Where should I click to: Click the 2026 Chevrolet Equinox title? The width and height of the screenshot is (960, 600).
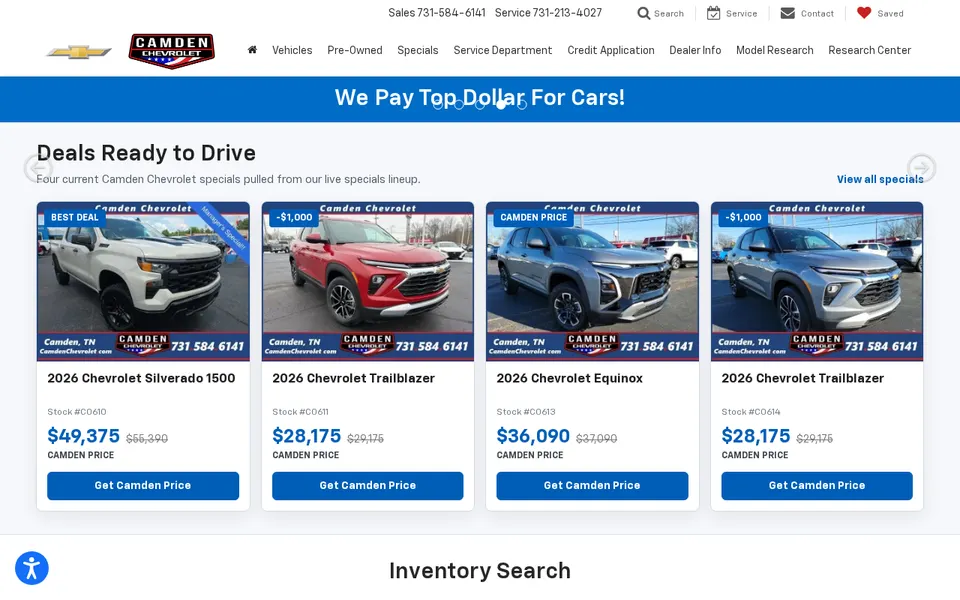pyautogui.click(x=569, y=378)
